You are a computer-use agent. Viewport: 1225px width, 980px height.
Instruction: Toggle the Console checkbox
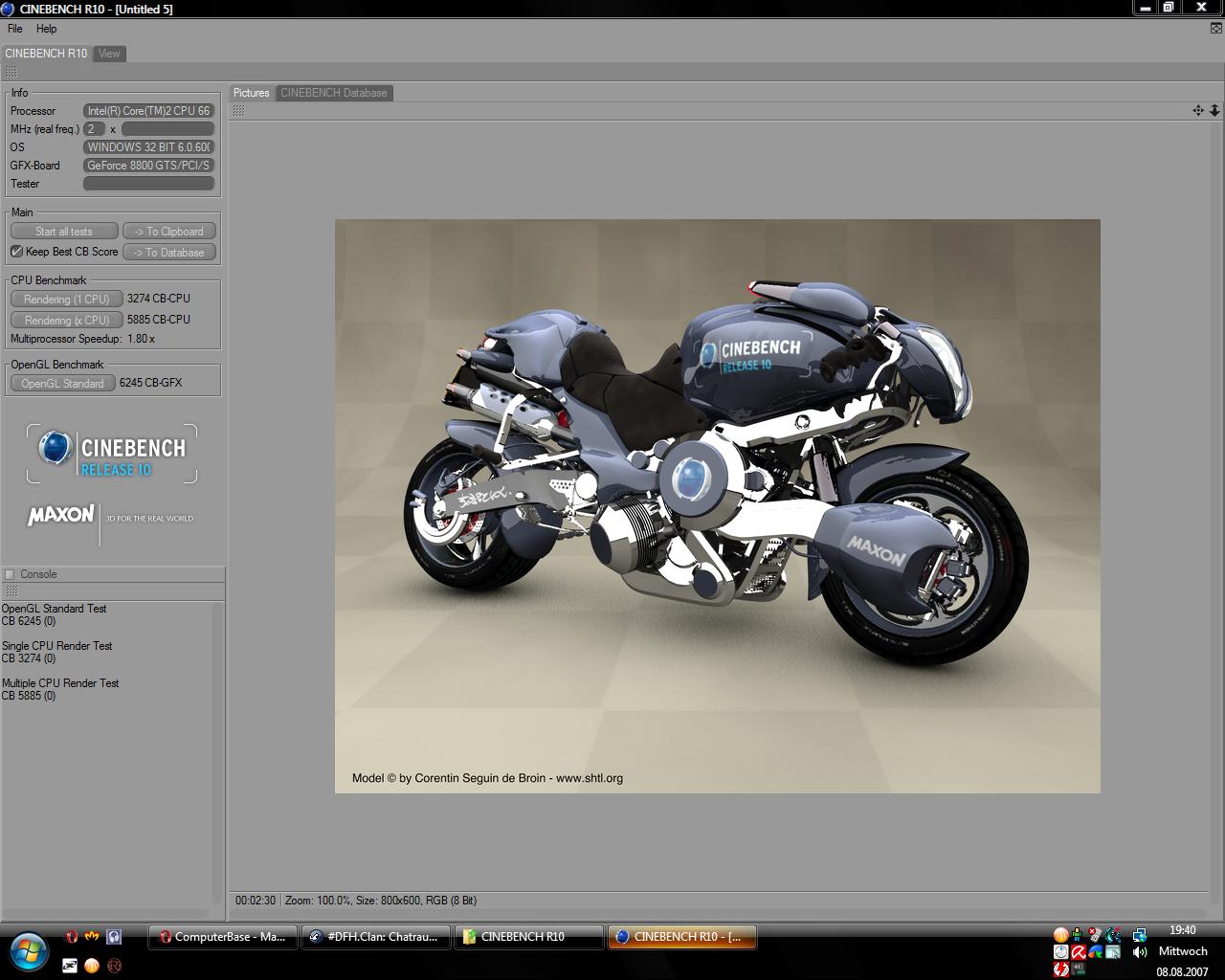pyautogui.click(x=10, y=574)
